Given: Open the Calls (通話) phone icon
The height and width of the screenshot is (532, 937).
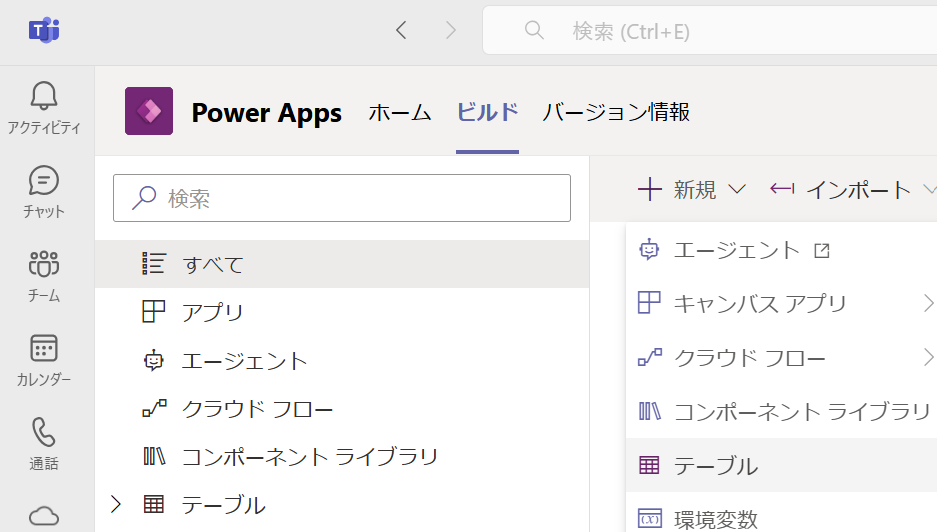Looking at the screenshot, I should (44, 432).
